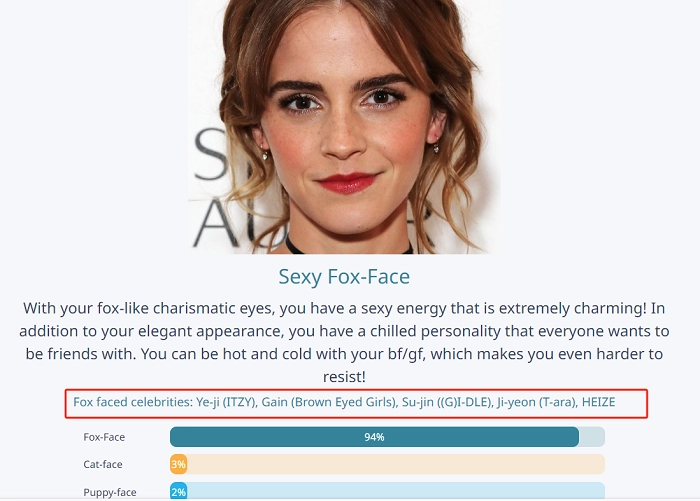This screenshot has width=700, height=501.
Task: Click the blue "2%" Puppy-face badge
Action: pos(178,492)
